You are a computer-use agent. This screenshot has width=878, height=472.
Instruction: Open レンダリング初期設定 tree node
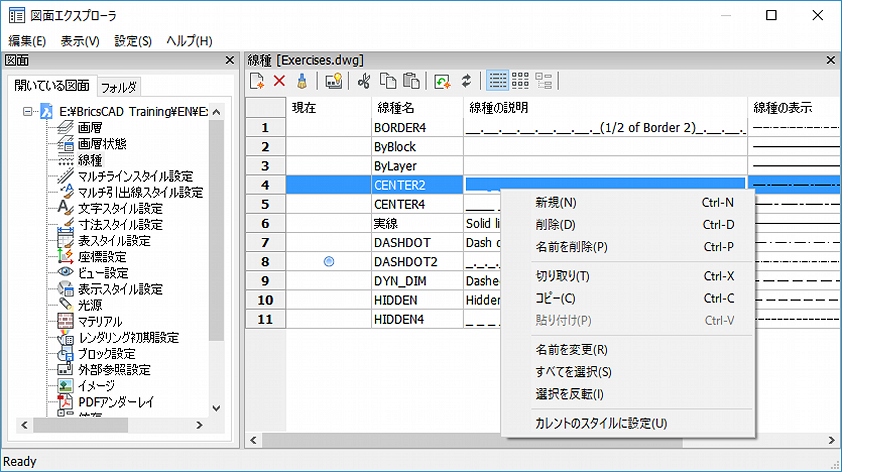(x=128, y=338)
